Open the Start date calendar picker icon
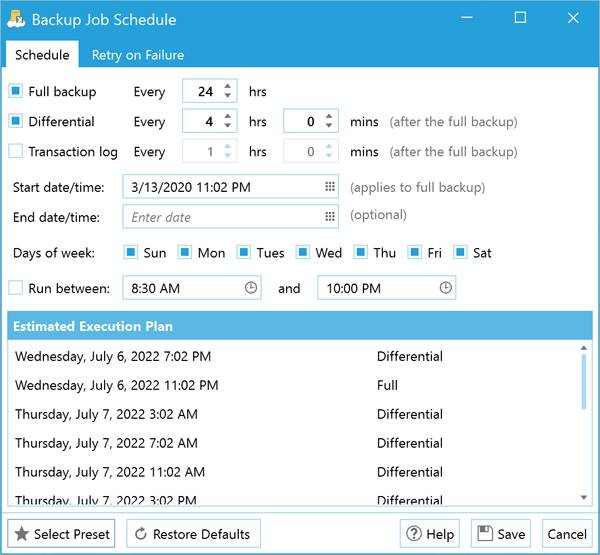The image size is (600, 555). click(x=330, y=187)
